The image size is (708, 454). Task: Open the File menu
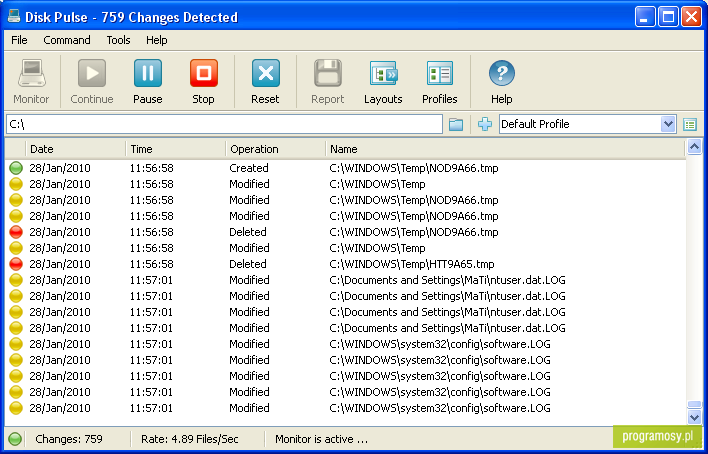(x=19, y=40)
